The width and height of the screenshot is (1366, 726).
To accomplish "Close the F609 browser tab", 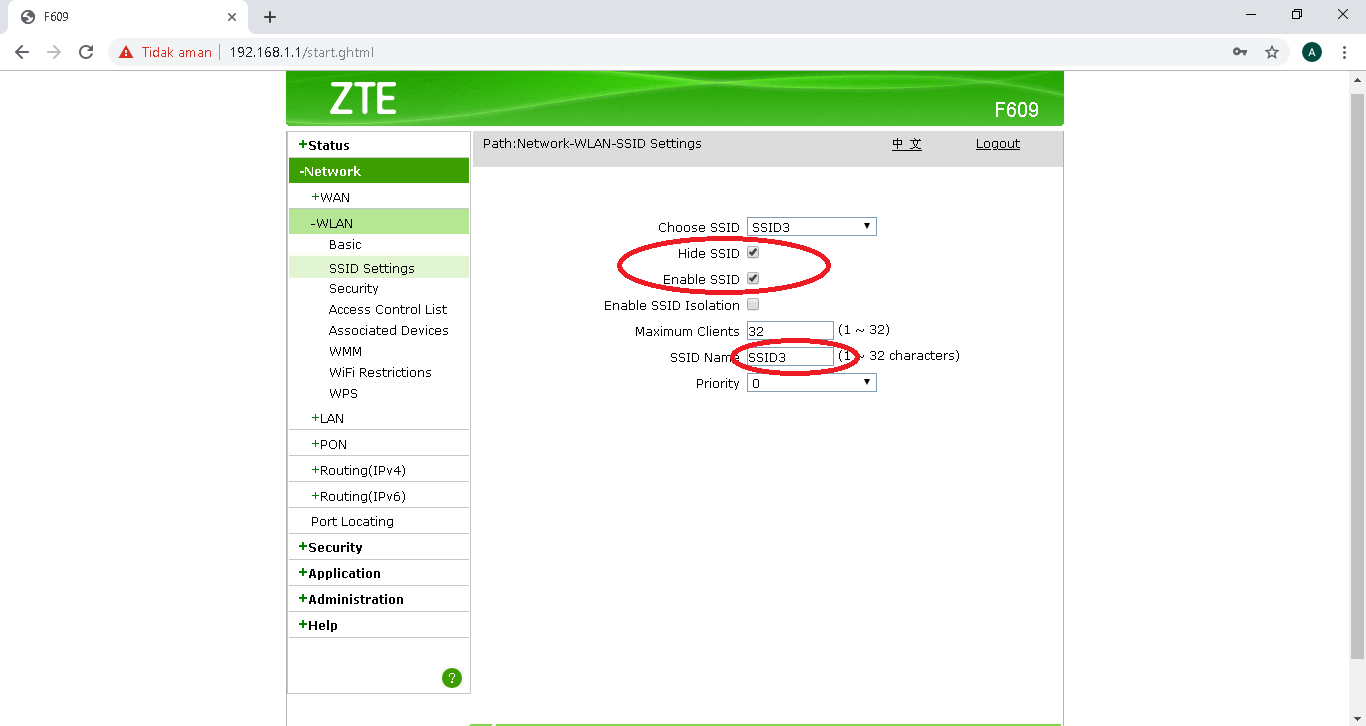I will (231, 17).
